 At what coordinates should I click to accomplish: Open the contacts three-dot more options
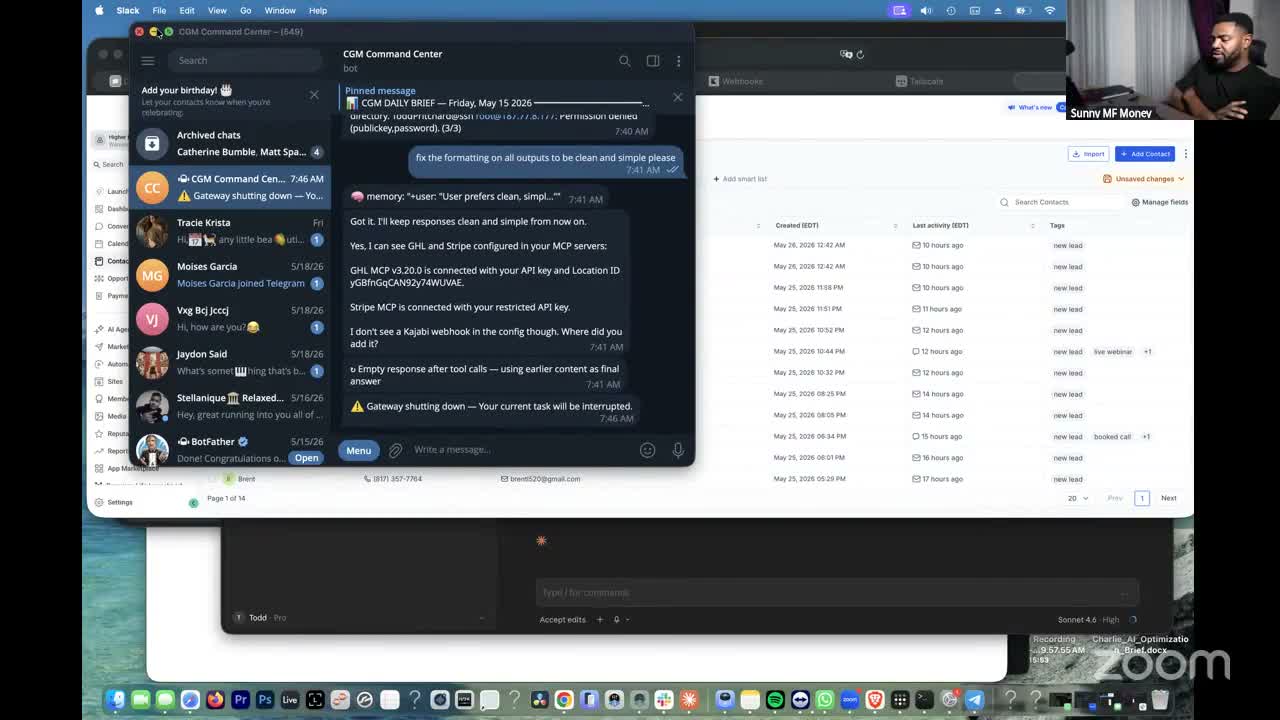pos(1185,154)
